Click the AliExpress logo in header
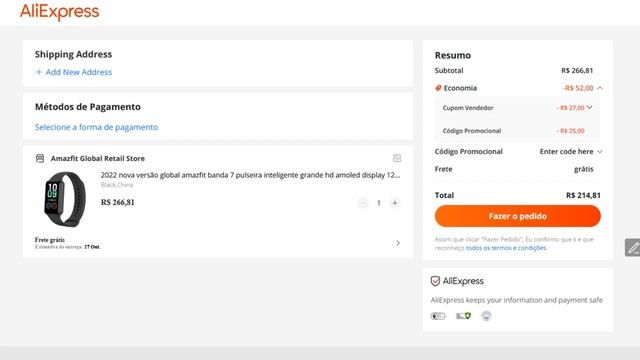The image size is (640, 360). (x=60, y=11)
